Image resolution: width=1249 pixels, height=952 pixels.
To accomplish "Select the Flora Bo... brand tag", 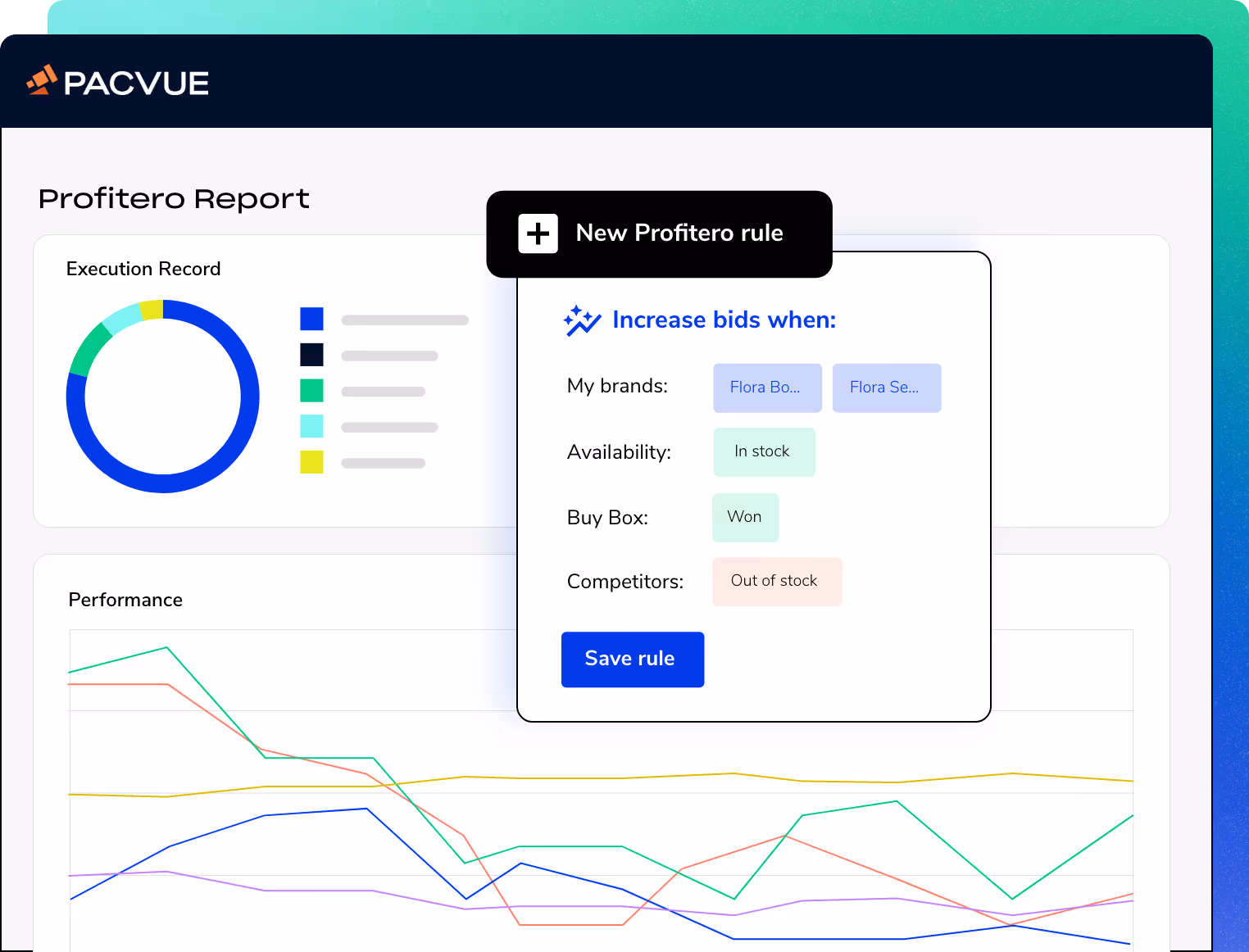I will tap(767, 388).
